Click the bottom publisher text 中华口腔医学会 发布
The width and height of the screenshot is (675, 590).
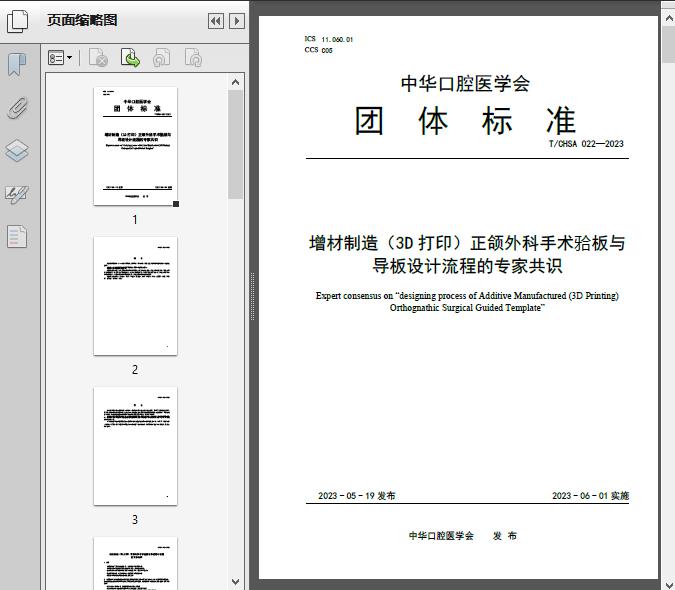[463, 536]
